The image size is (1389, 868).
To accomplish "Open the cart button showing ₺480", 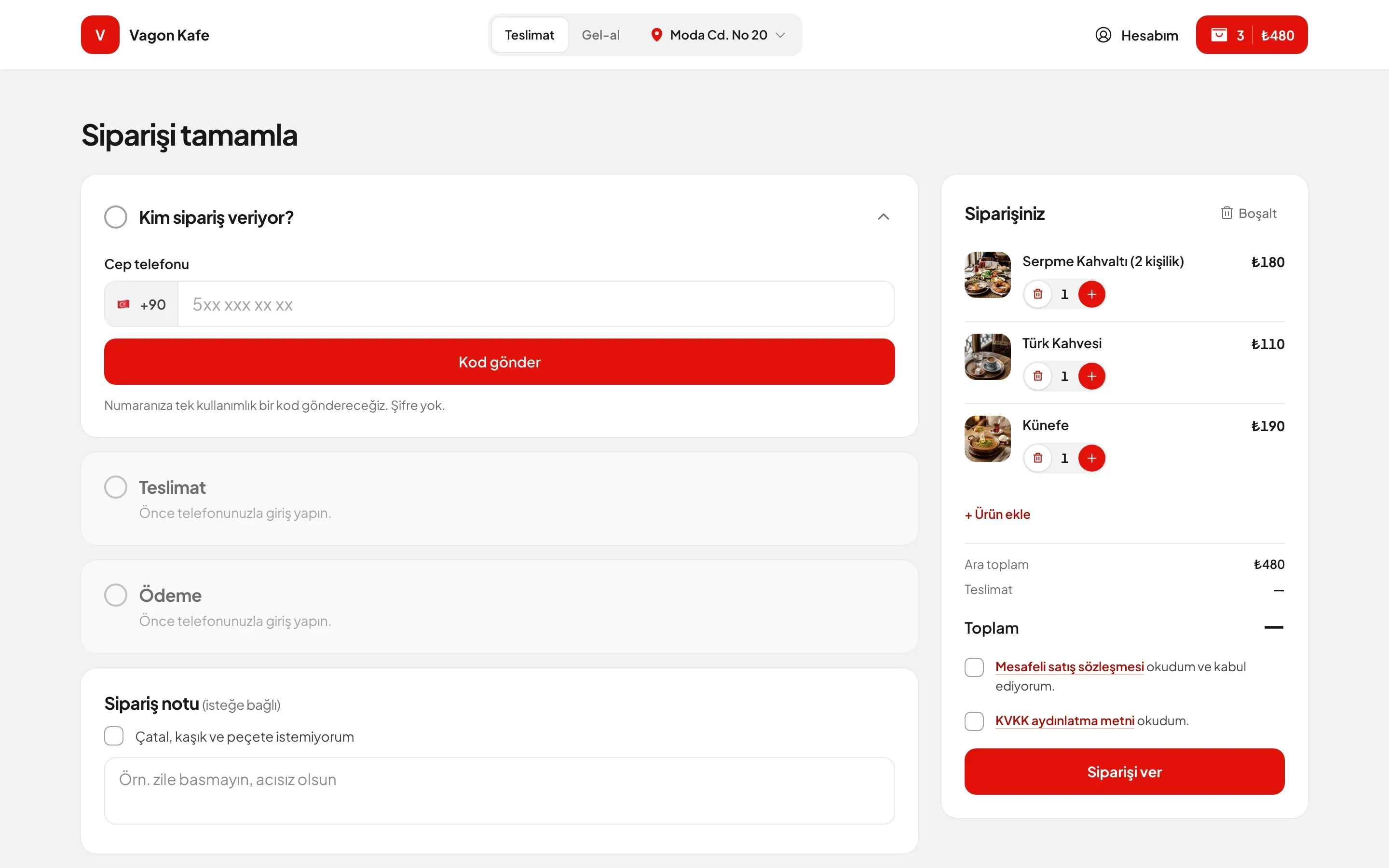I will point(1251,35).
